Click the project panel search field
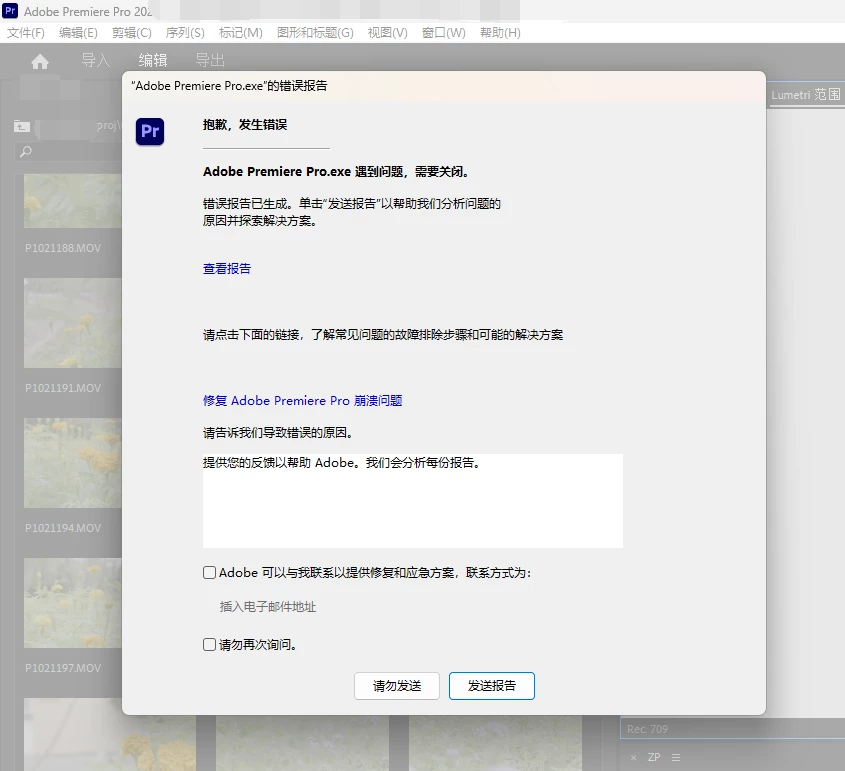This screenshot has height=771, width=845. click(x=70, y=152)
